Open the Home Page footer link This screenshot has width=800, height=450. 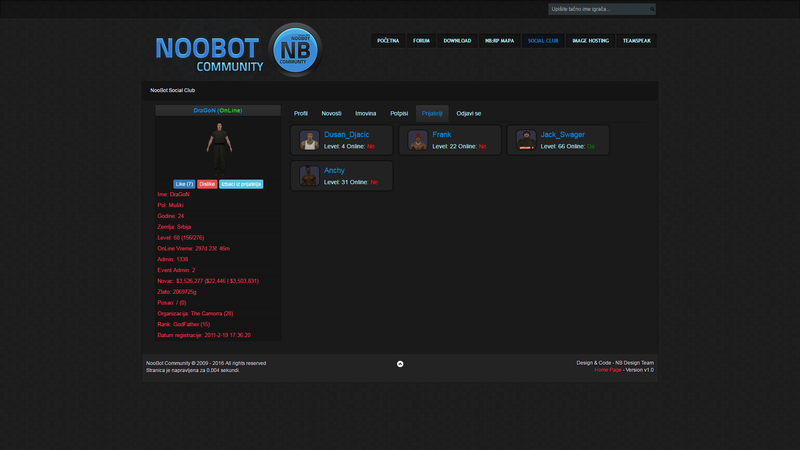click(x=608, y=369)
